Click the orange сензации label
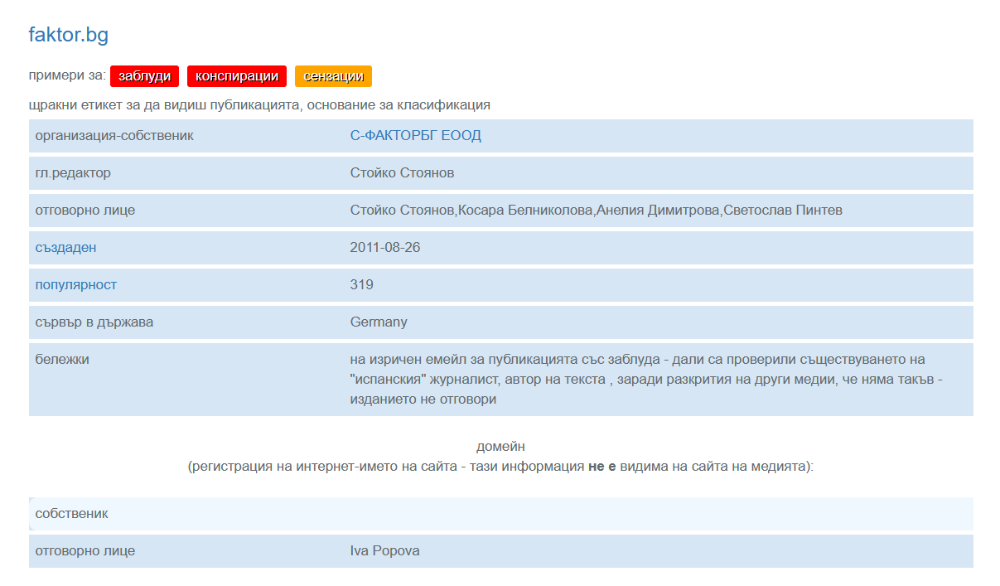 [x=333, y=76]
